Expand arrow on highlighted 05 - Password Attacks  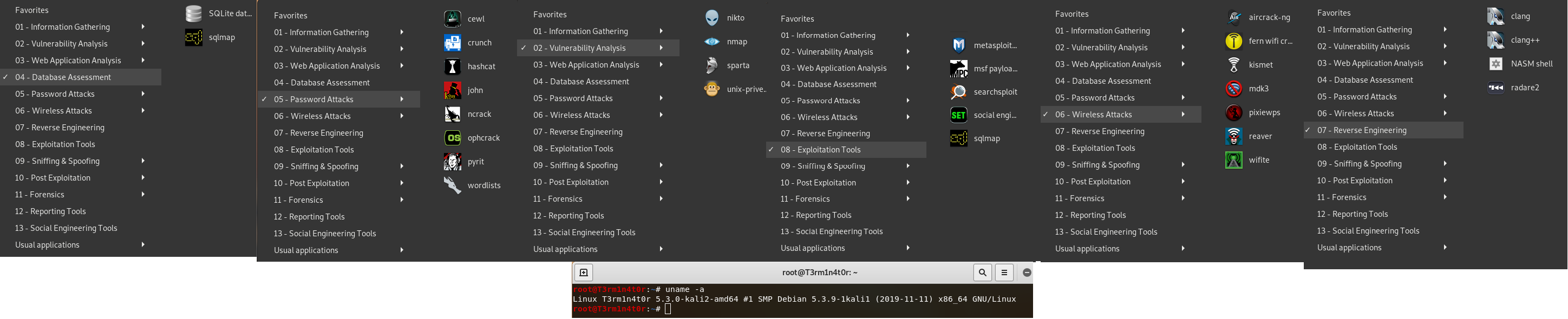(x=402, y=99)
